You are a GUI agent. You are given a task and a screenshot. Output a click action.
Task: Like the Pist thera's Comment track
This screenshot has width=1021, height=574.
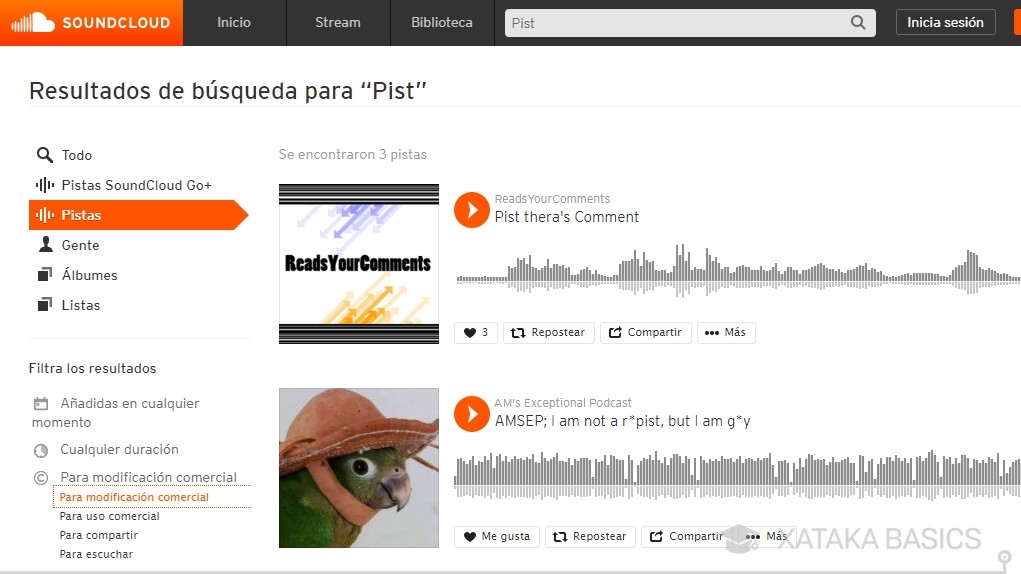tap(476, 333)
